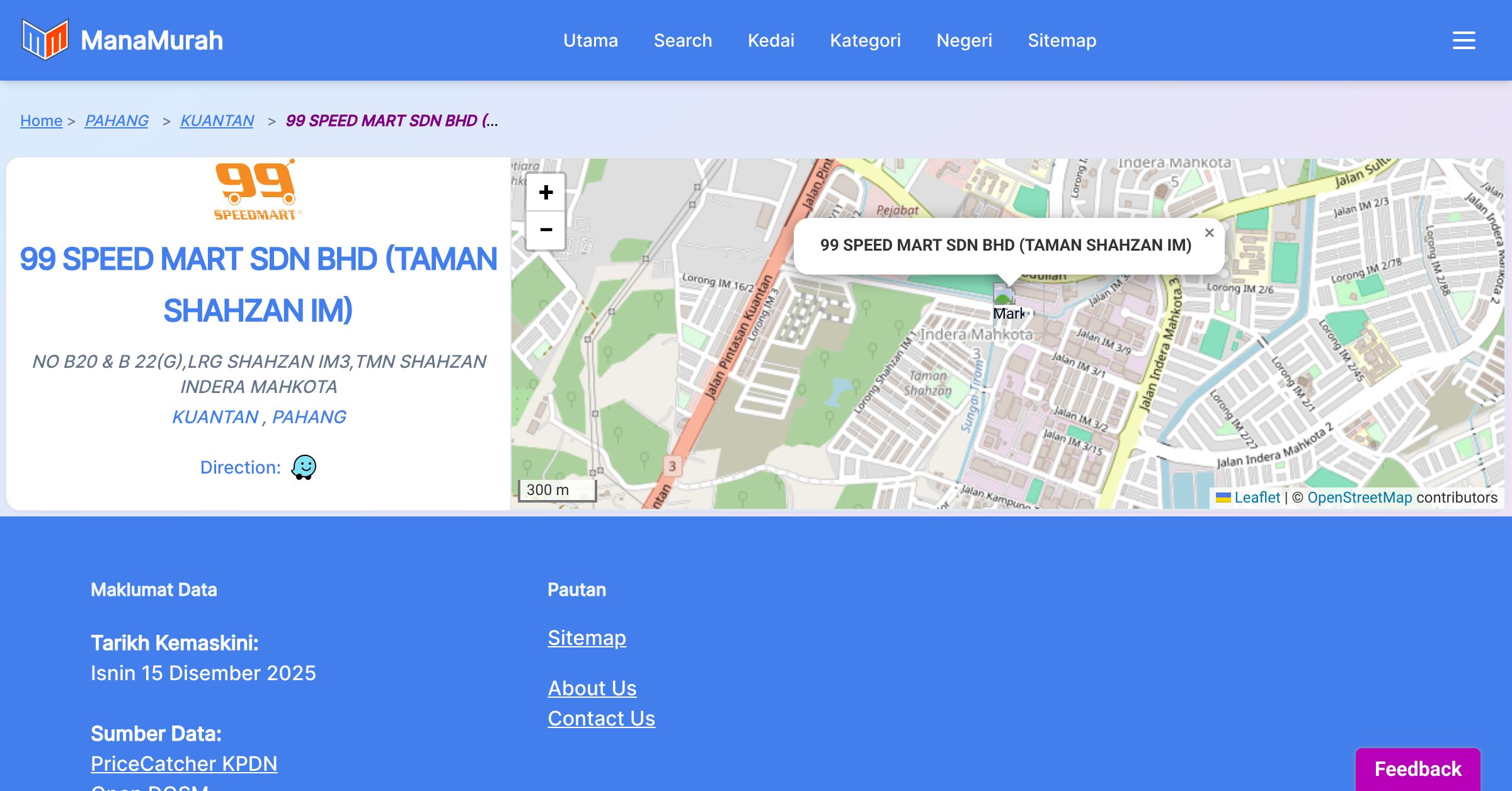Image resolution: width=1512 pixels, height=791 pixels.
Task: Click the ManaMurah logo icon
Action: (x=45, y=40)
